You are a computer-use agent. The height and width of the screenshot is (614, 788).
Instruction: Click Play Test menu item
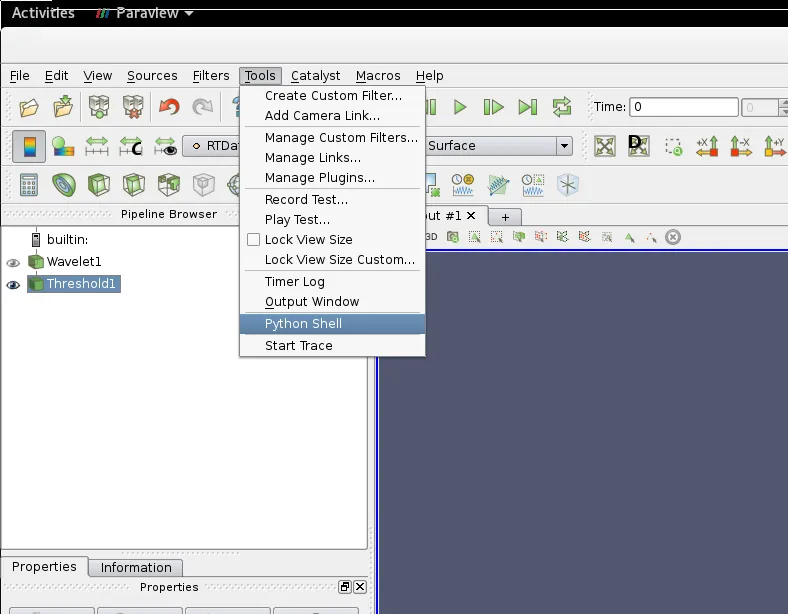tap(332, 220)
